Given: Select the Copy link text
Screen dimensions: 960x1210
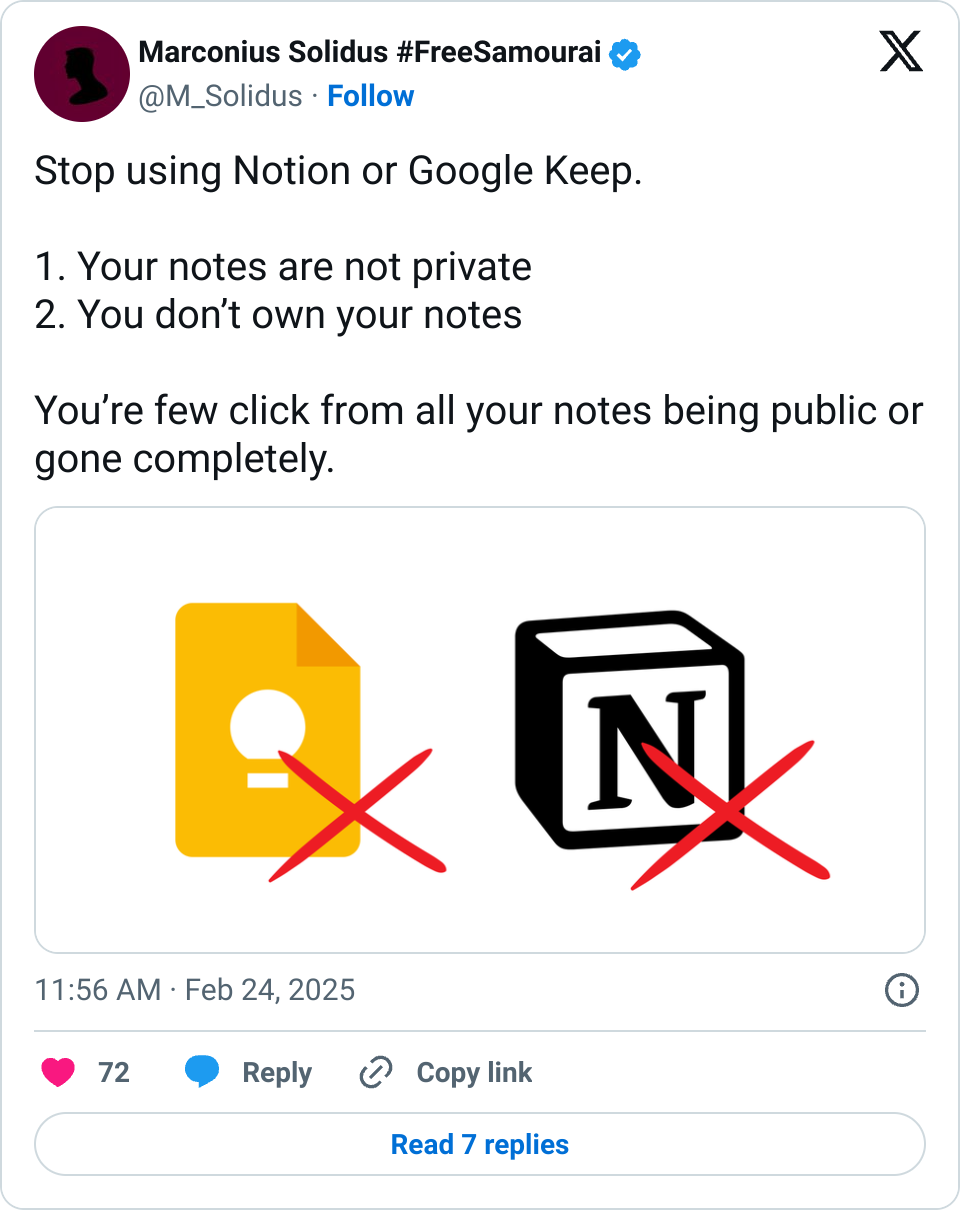Looking at the screenshot, I should (x=474, y=1073).
